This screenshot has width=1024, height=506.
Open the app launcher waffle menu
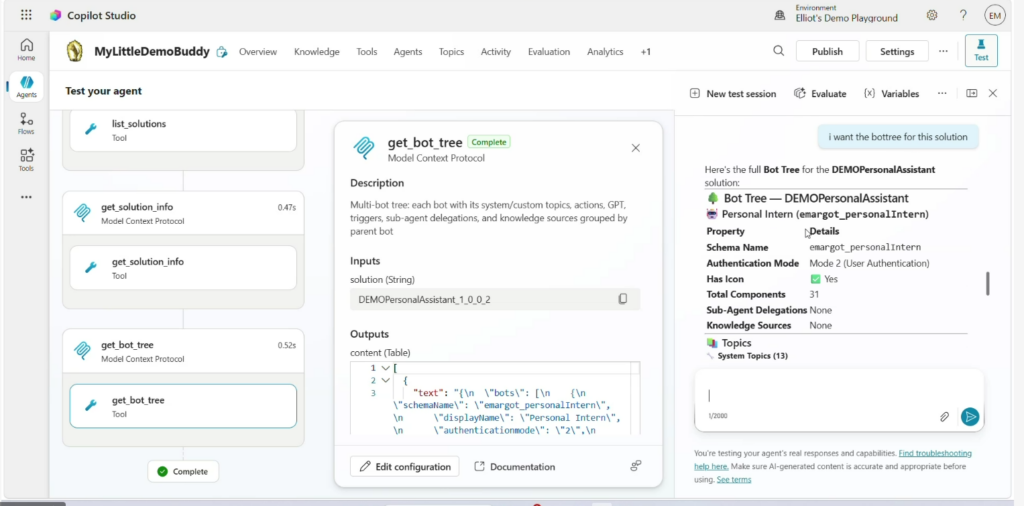pos(26,15)
